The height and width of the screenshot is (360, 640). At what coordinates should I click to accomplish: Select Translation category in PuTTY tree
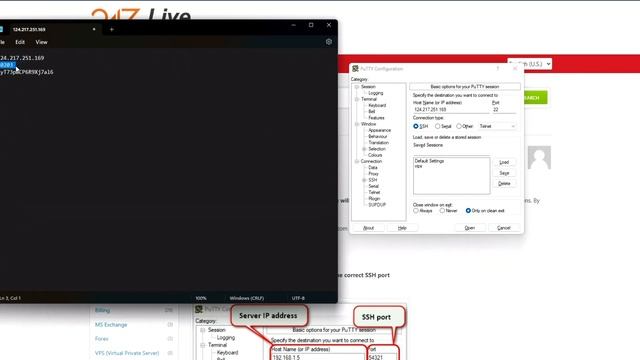click(x=378, y=142)
